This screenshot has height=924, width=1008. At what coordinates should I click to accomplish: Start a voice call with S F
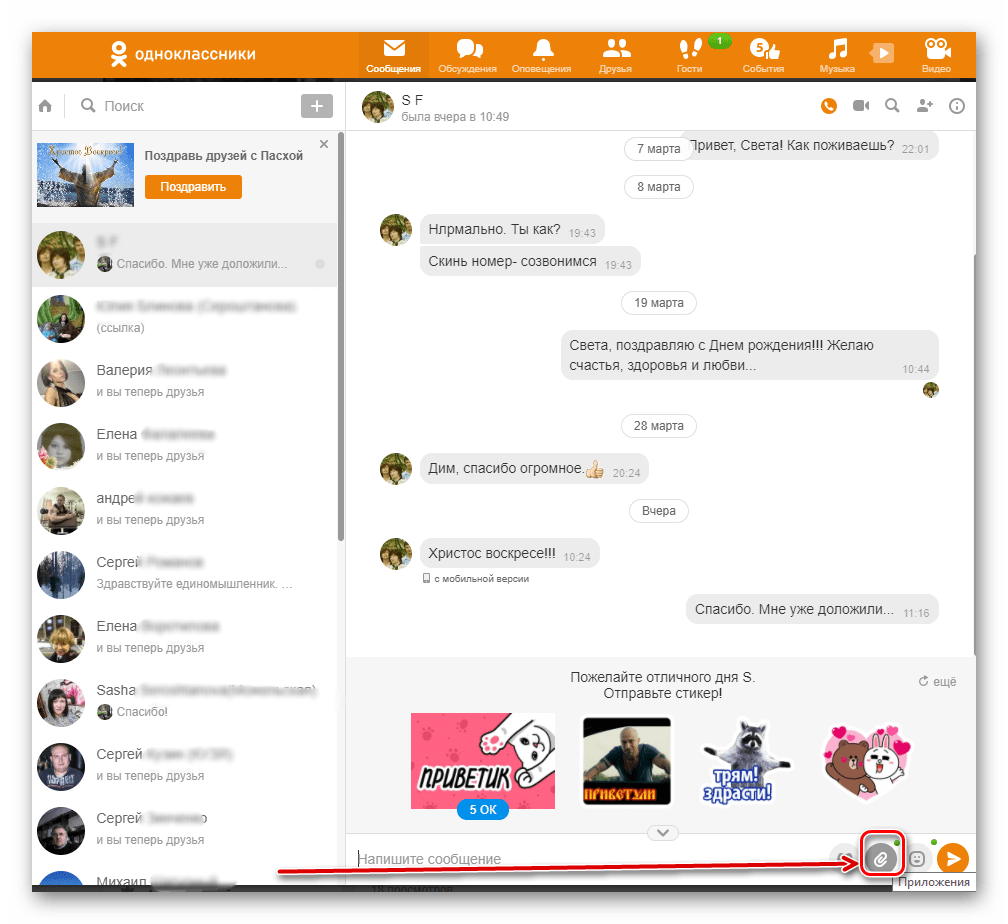(829, 105)
